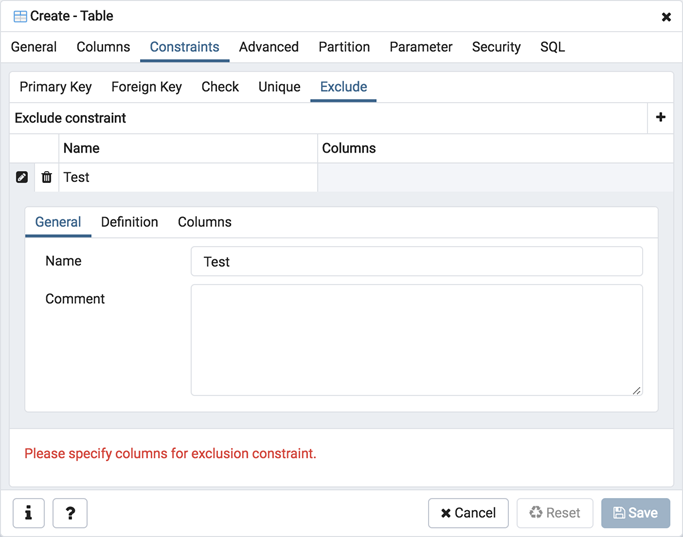Click the edit icon for Test row
683x537 pixels.
pyautogui.click(x=22, y=177)
